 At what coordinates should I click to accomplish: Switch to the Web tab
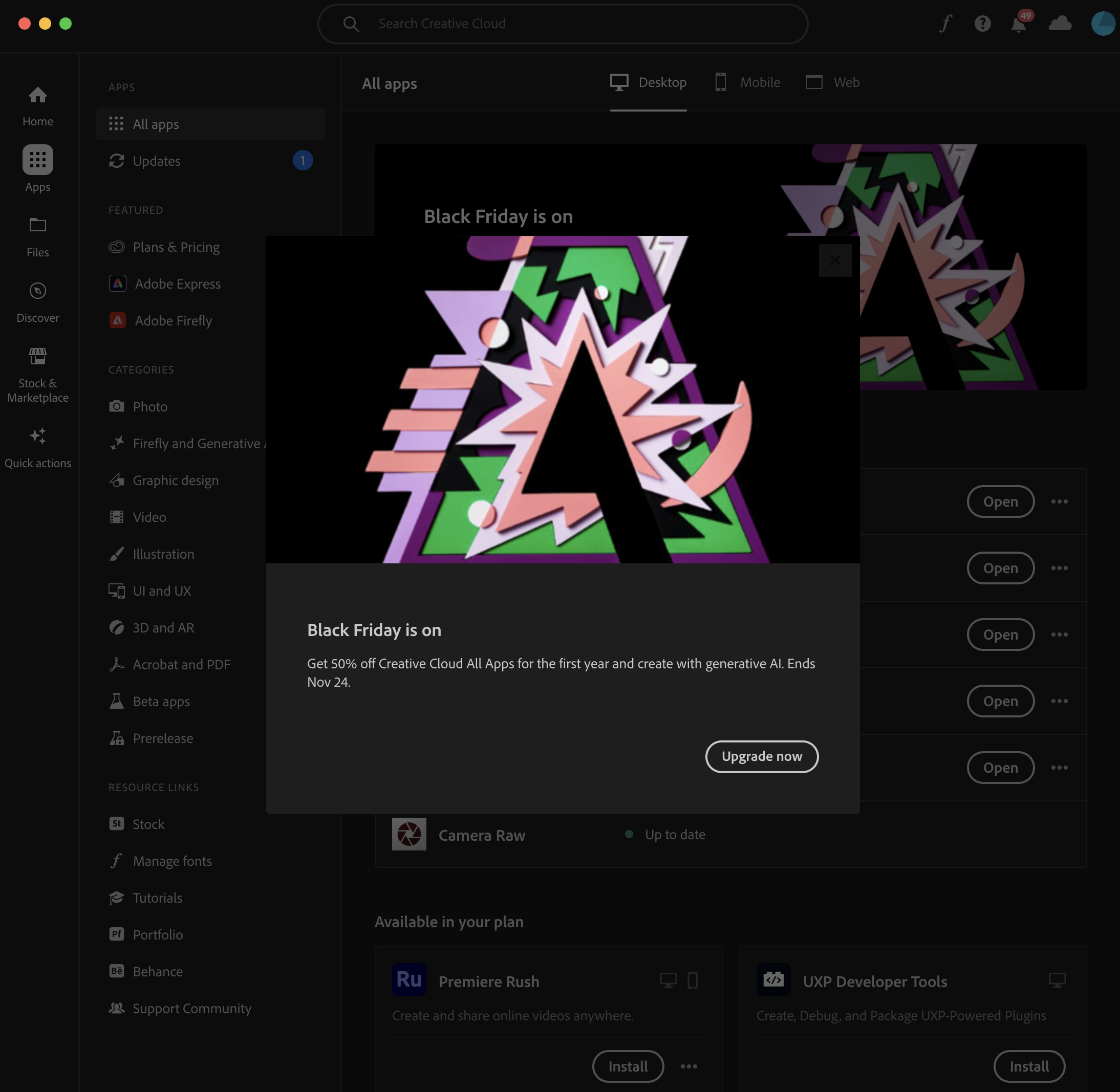844,82
